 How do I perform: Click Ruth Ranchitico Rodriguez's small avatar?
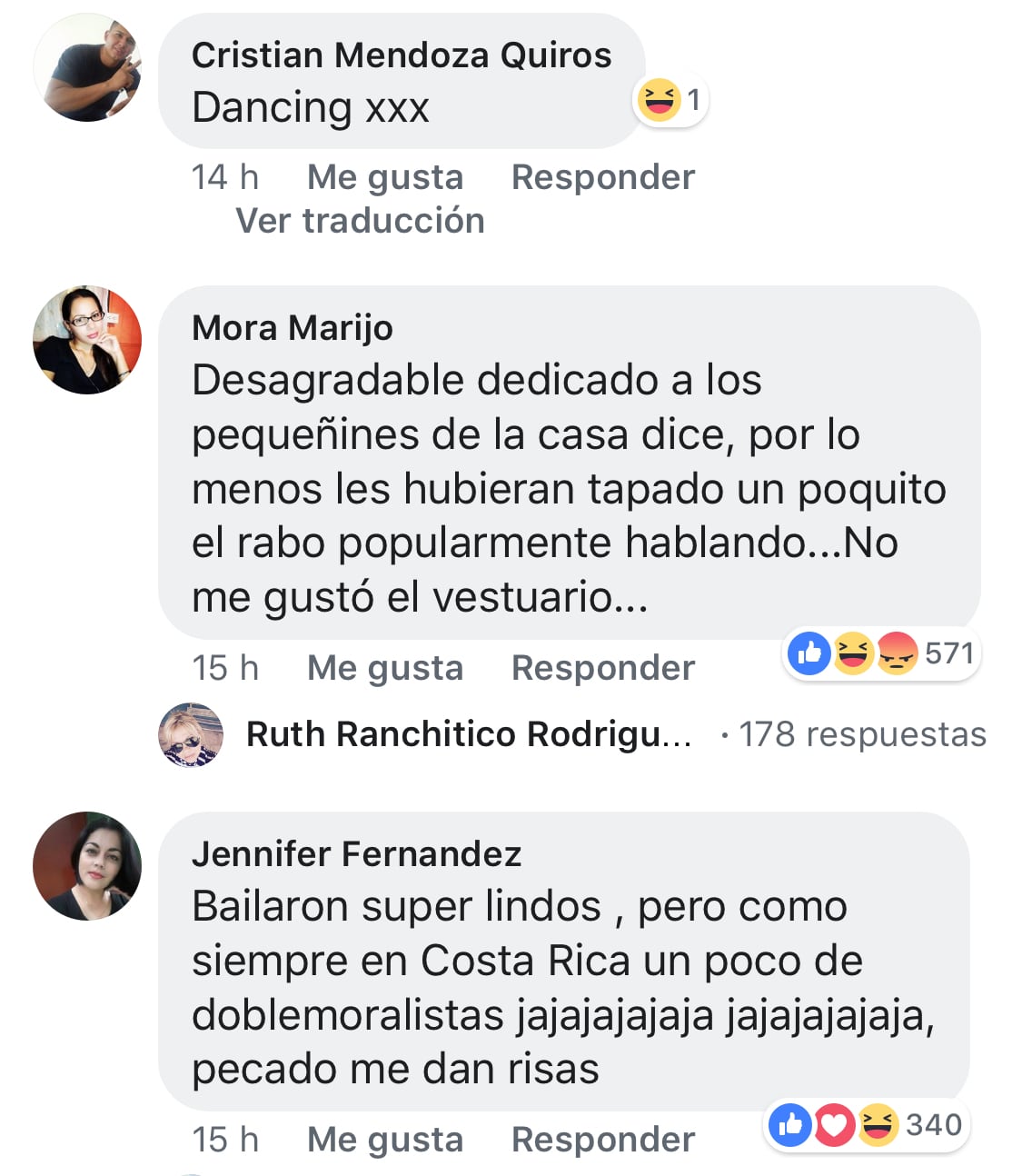click(x=191, y=734)
